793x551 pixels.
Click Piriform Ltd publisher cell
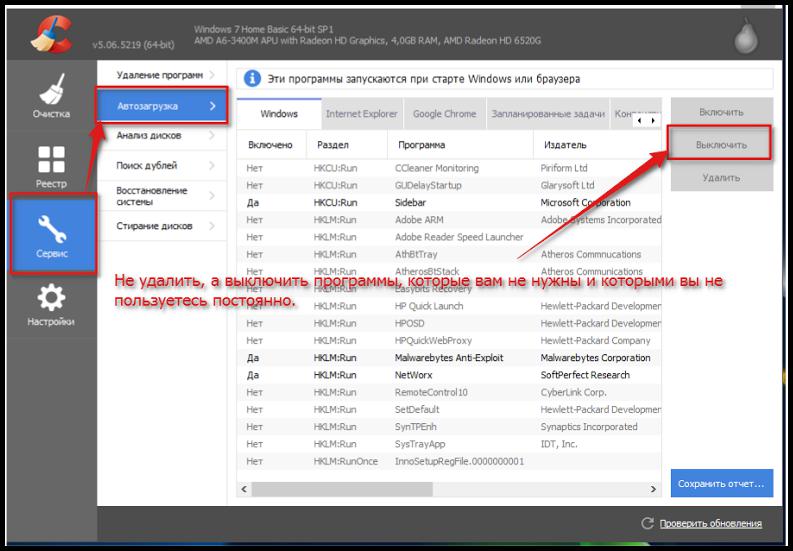point(564,168)
